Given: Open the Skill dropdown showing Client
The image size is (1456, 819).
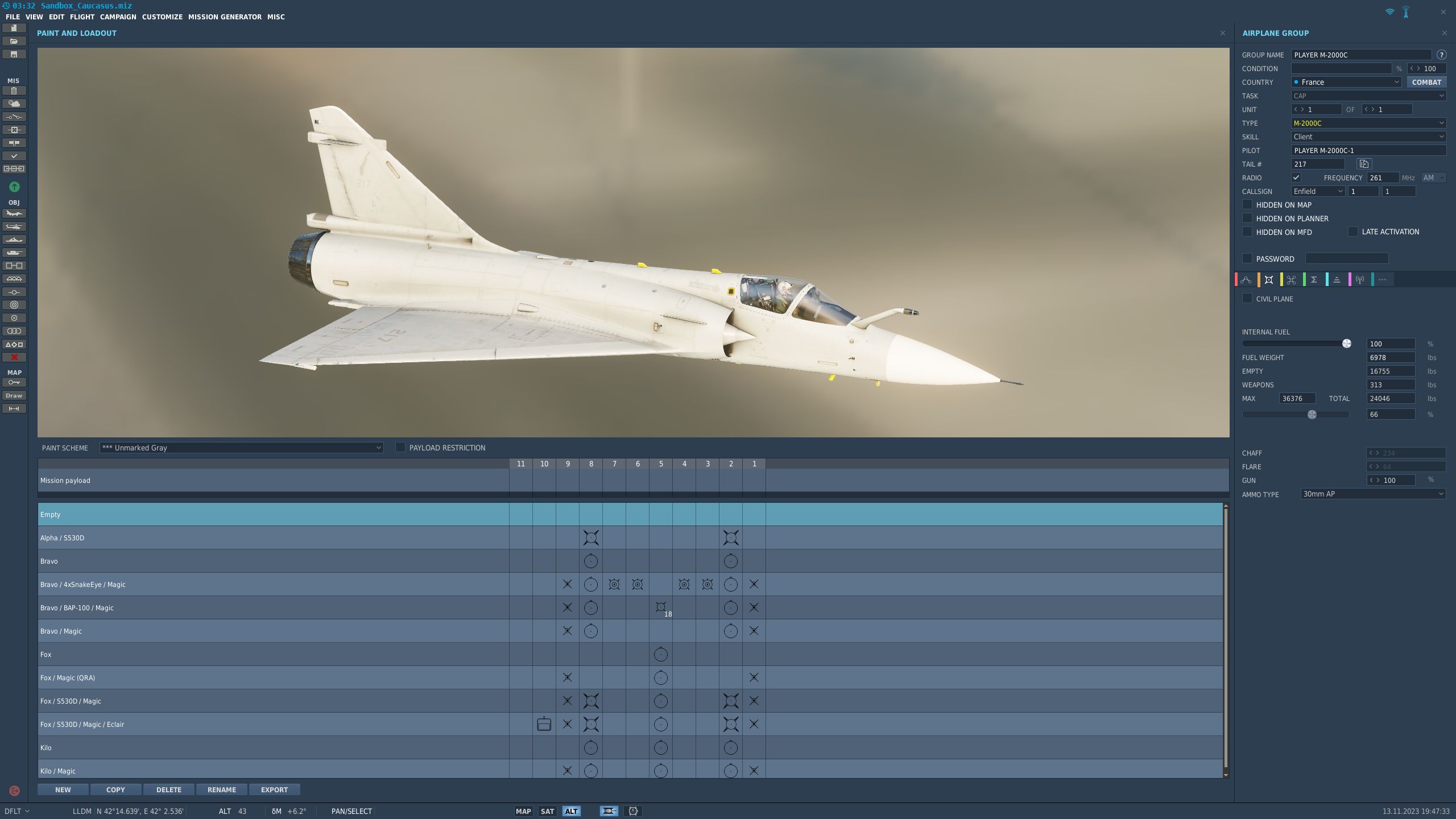Looking at the screenshot, I should tap(1368, 137).
